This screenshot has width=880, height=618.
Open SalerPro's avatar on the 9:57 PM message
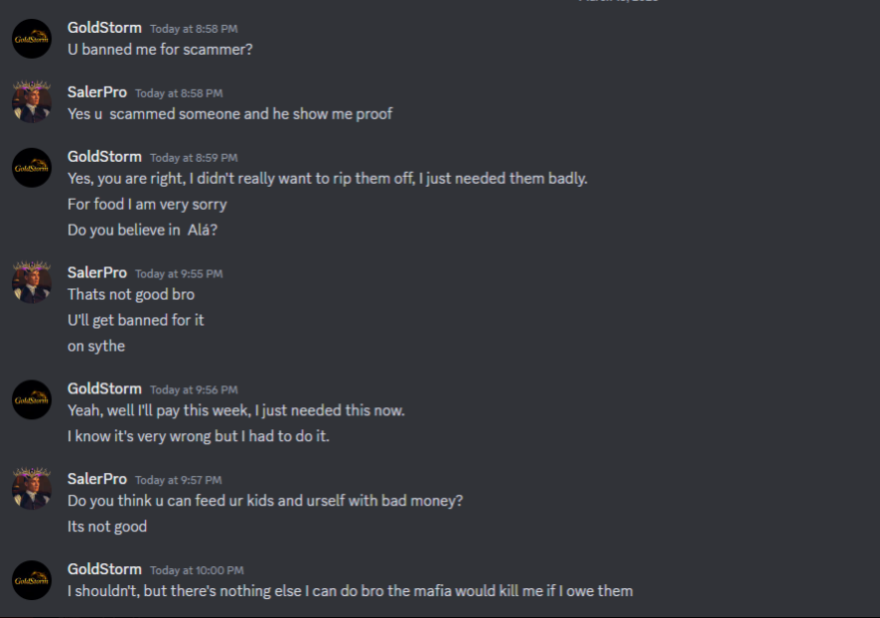tap(32, 489)
